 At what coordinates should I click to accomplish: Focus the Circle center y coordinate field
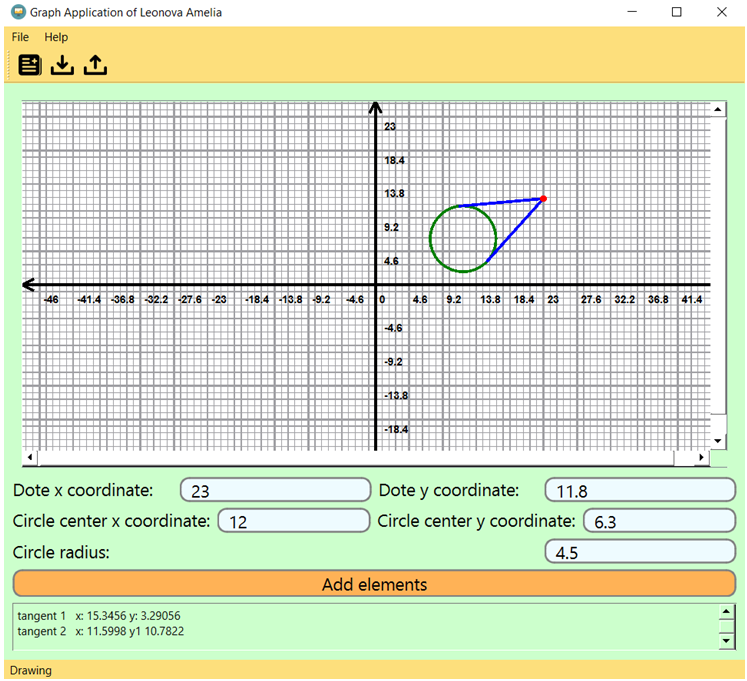660,521
